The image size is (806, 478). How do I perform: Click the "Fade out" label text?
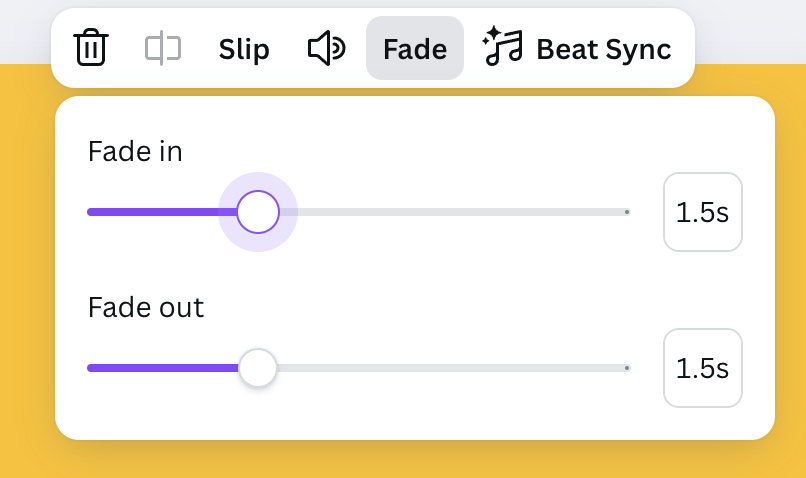pyautogui.click(x=146, y=307)
